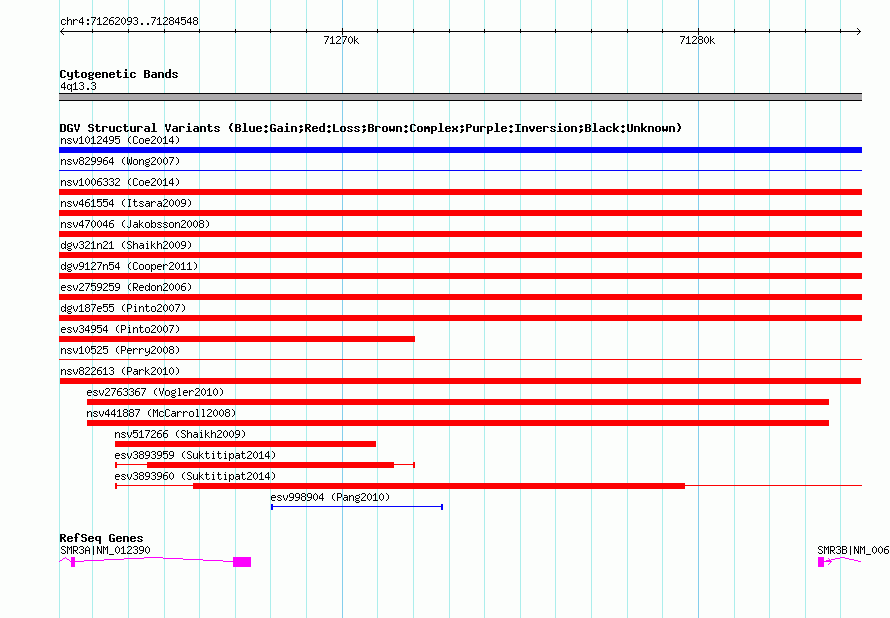
Task: Open the nsv517266 (Shaikh2009) label
Action: tap(180, 434)
